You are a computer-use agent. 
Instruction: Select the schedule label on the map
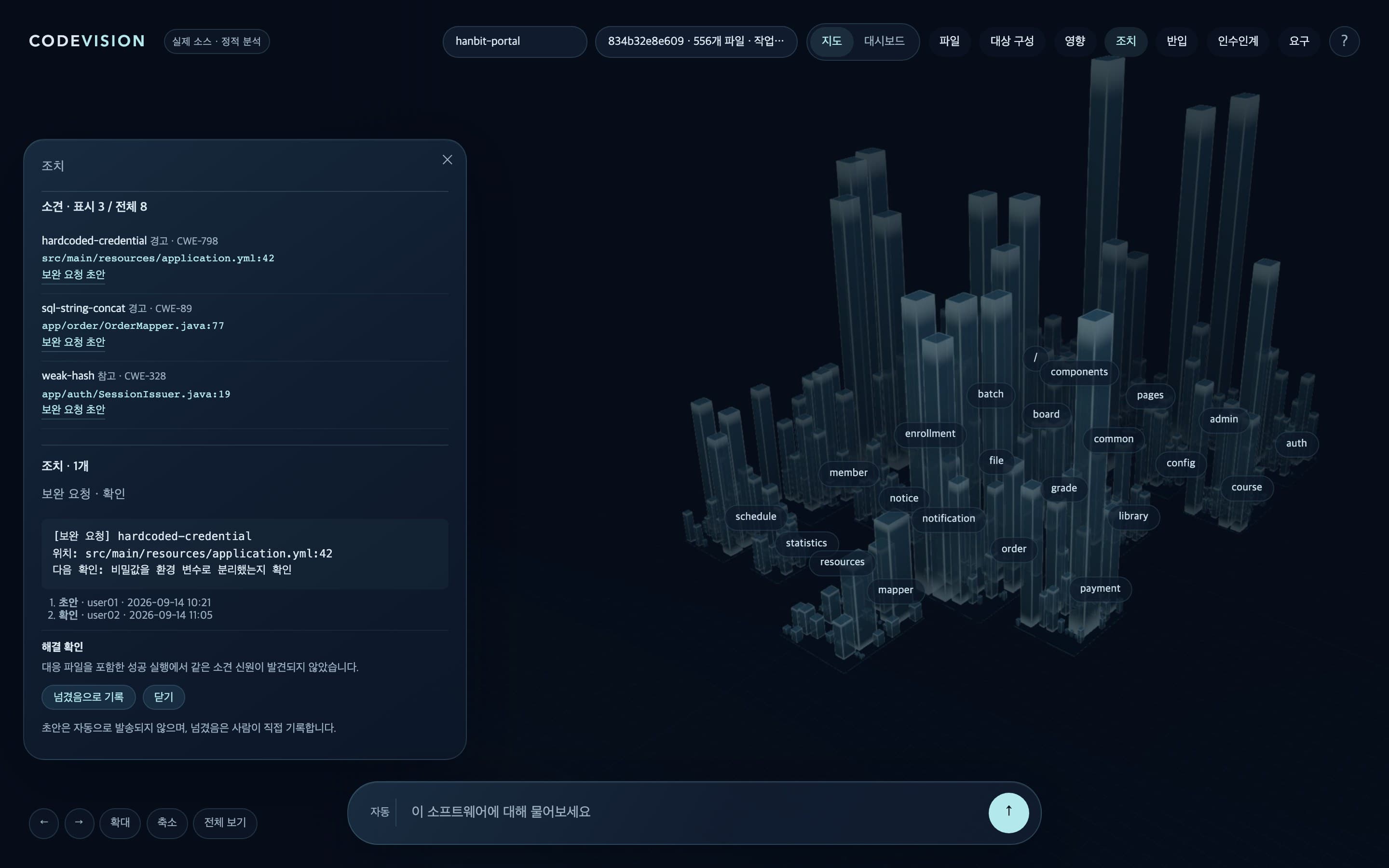[755, 516]
